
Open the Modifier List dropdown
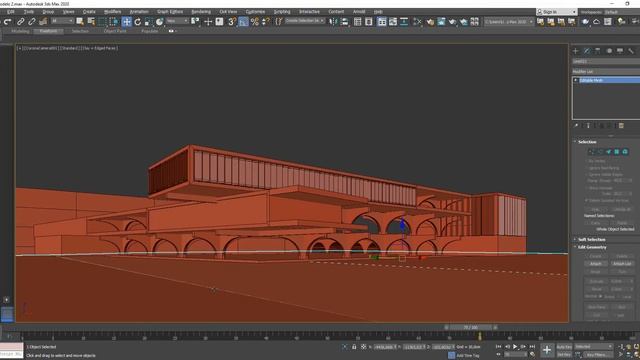point(606,71)
